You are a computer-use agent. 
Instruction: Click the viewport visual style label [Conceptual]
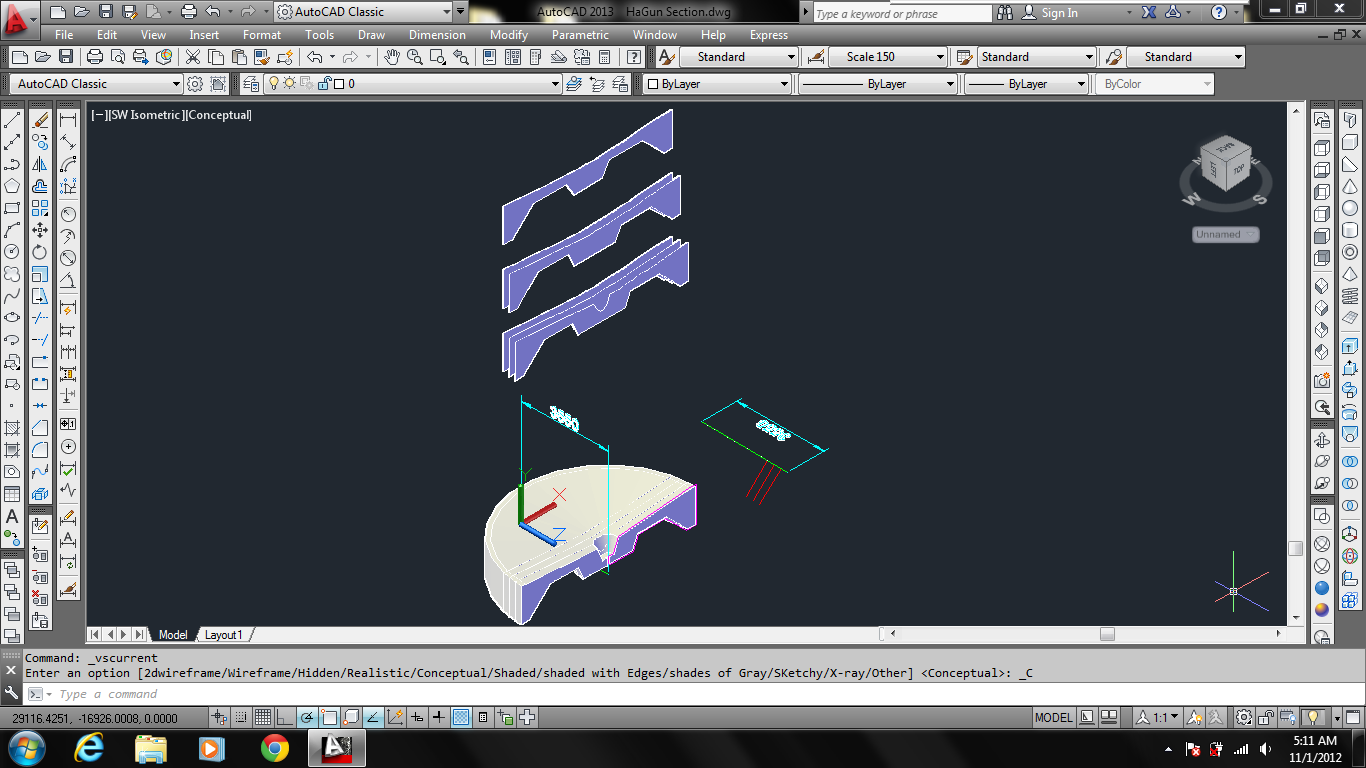tap(218, 115)
